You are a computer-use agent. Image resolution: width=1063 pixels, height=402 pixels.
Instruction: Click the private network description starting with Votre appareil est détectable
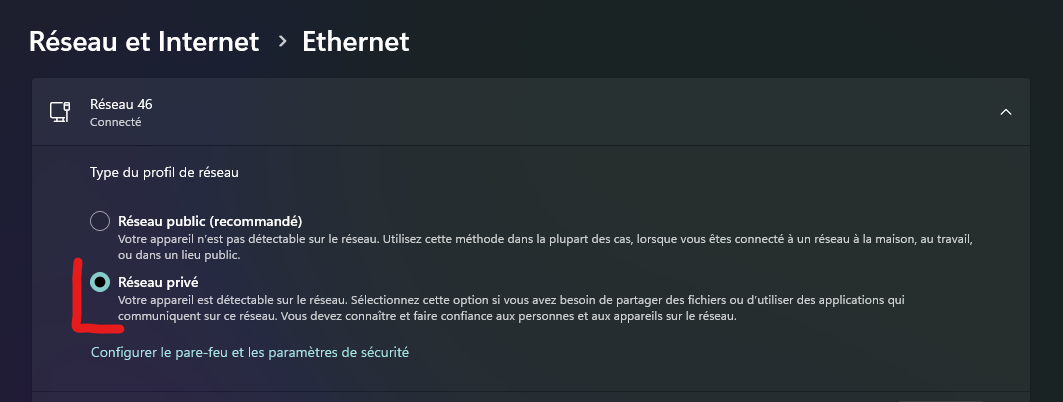tap(511, 308)
